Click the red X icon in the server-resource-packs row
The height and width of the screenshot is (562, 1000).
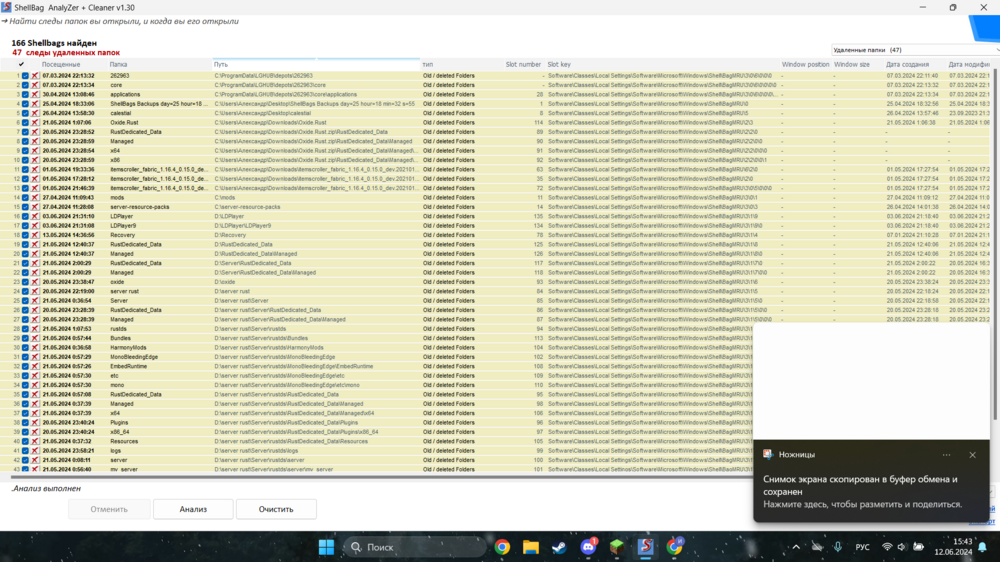(35, 207)
